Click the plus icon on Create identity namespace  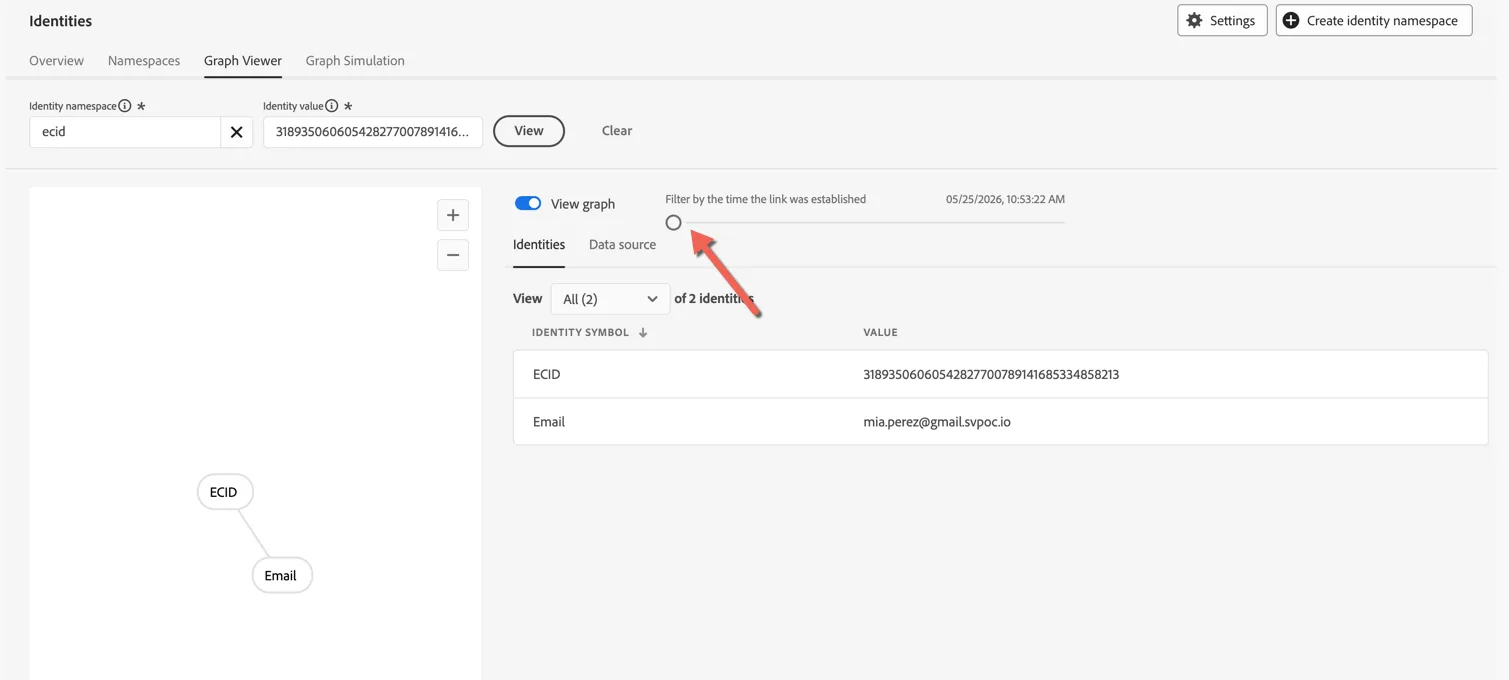pos(1291,20)
